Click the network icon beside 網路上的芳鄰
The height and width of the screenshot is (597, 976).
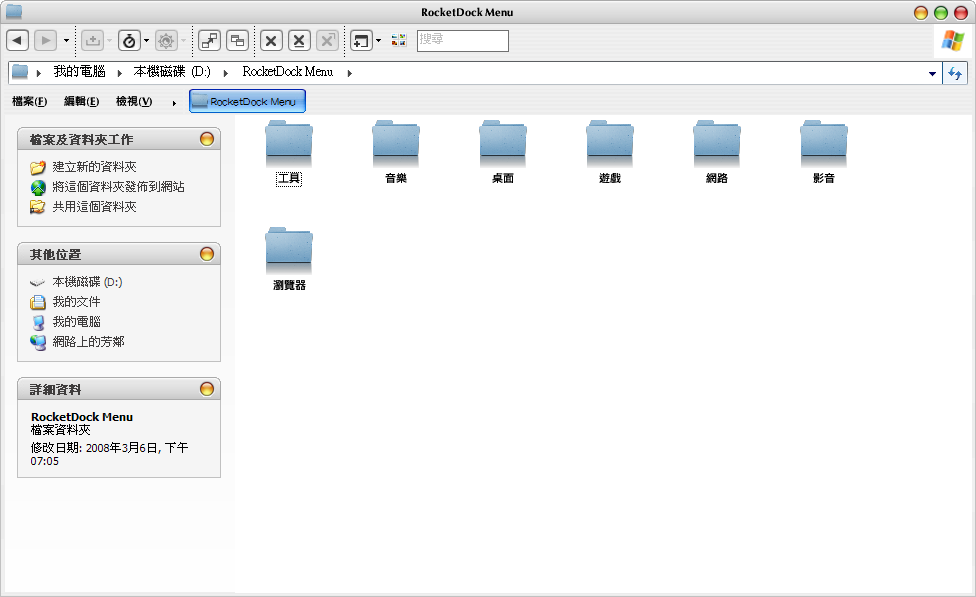pyautogui.click(x=38, y=342)
